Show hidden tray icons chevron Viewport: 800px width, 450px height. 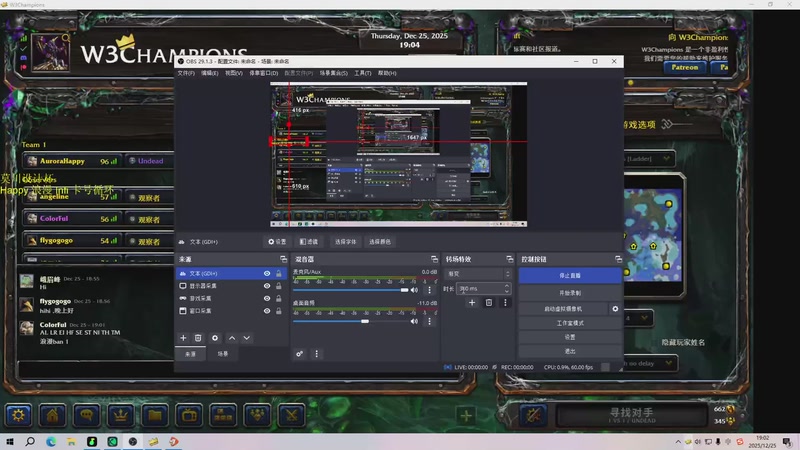point(678,442)
